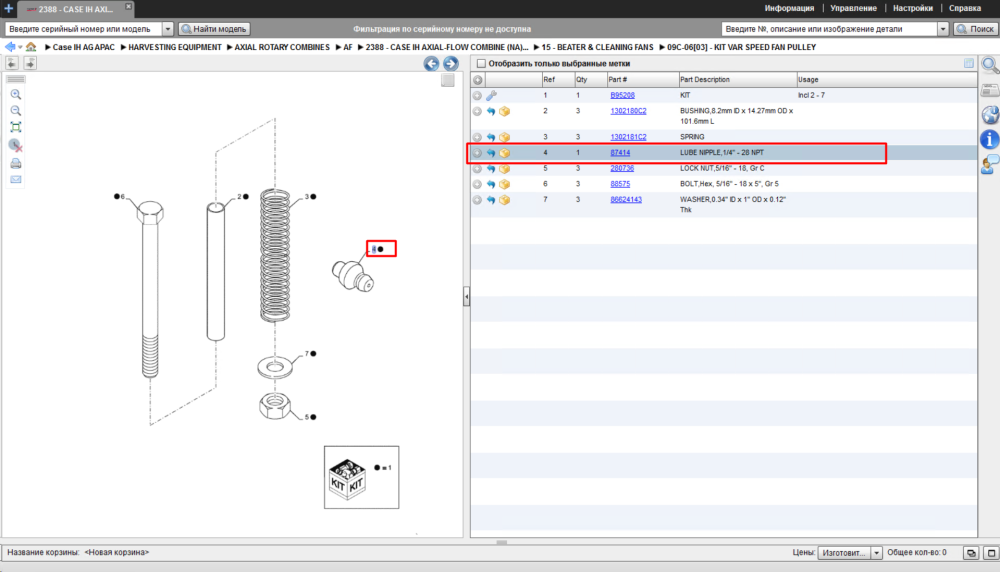Image resolution: width=1000 pixels, height=572 pixels.
Task: Toggle the add circle on SPRING row
Action: [477, 137]
